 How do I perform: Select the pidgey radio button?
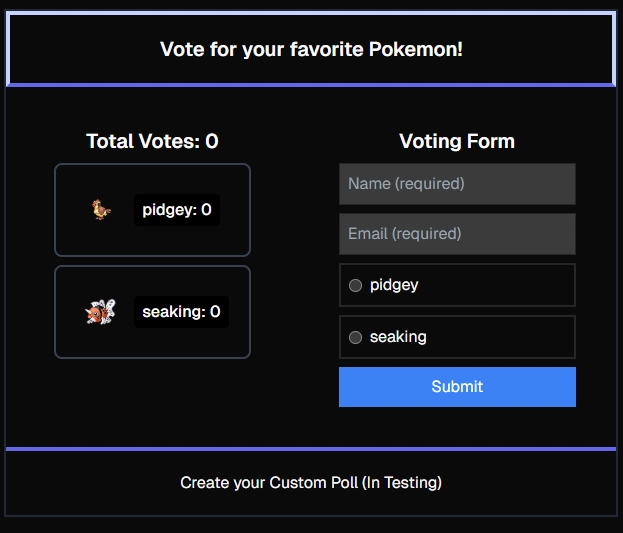pyautogui.click(x=355, y=286)
